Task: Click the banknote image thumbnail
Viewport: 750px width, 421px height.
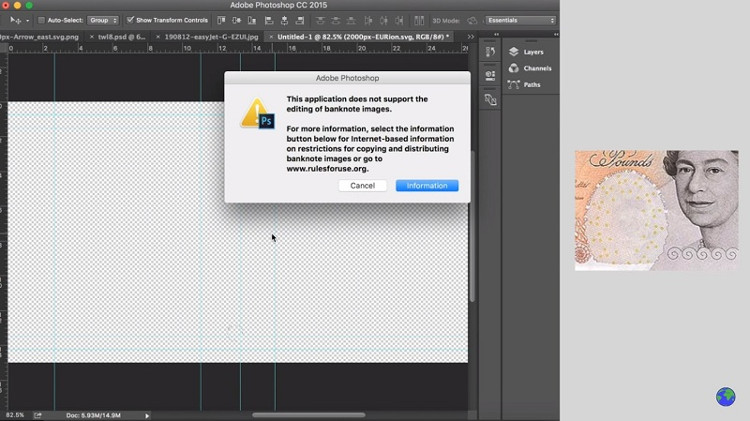Action: [x=656, y=210]
